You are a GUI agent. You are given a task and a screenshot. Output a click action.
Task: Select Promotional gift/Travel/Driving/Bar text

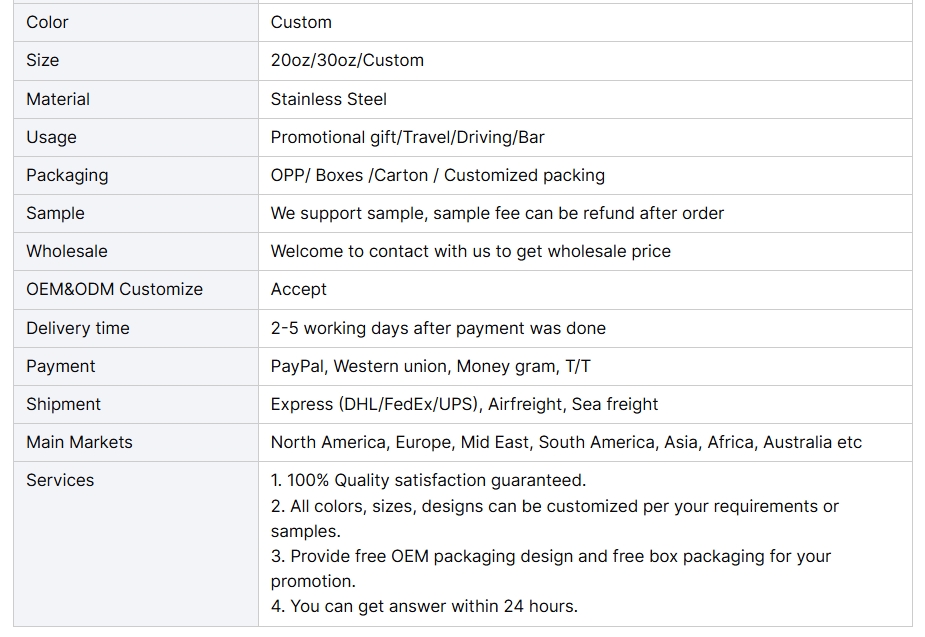(x=407, y=137)
